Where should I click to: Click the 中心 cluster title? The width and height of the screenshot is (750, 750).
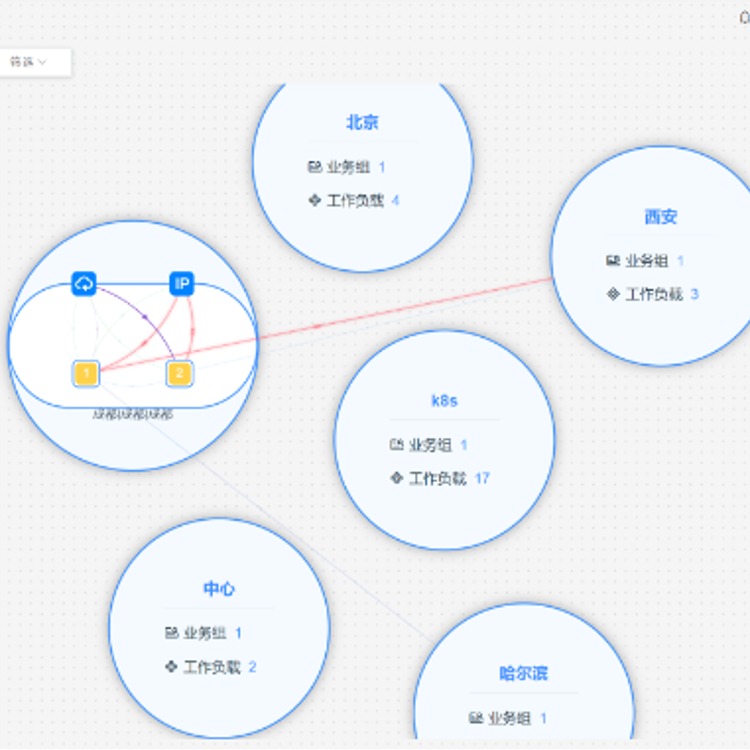click(219, 588)
